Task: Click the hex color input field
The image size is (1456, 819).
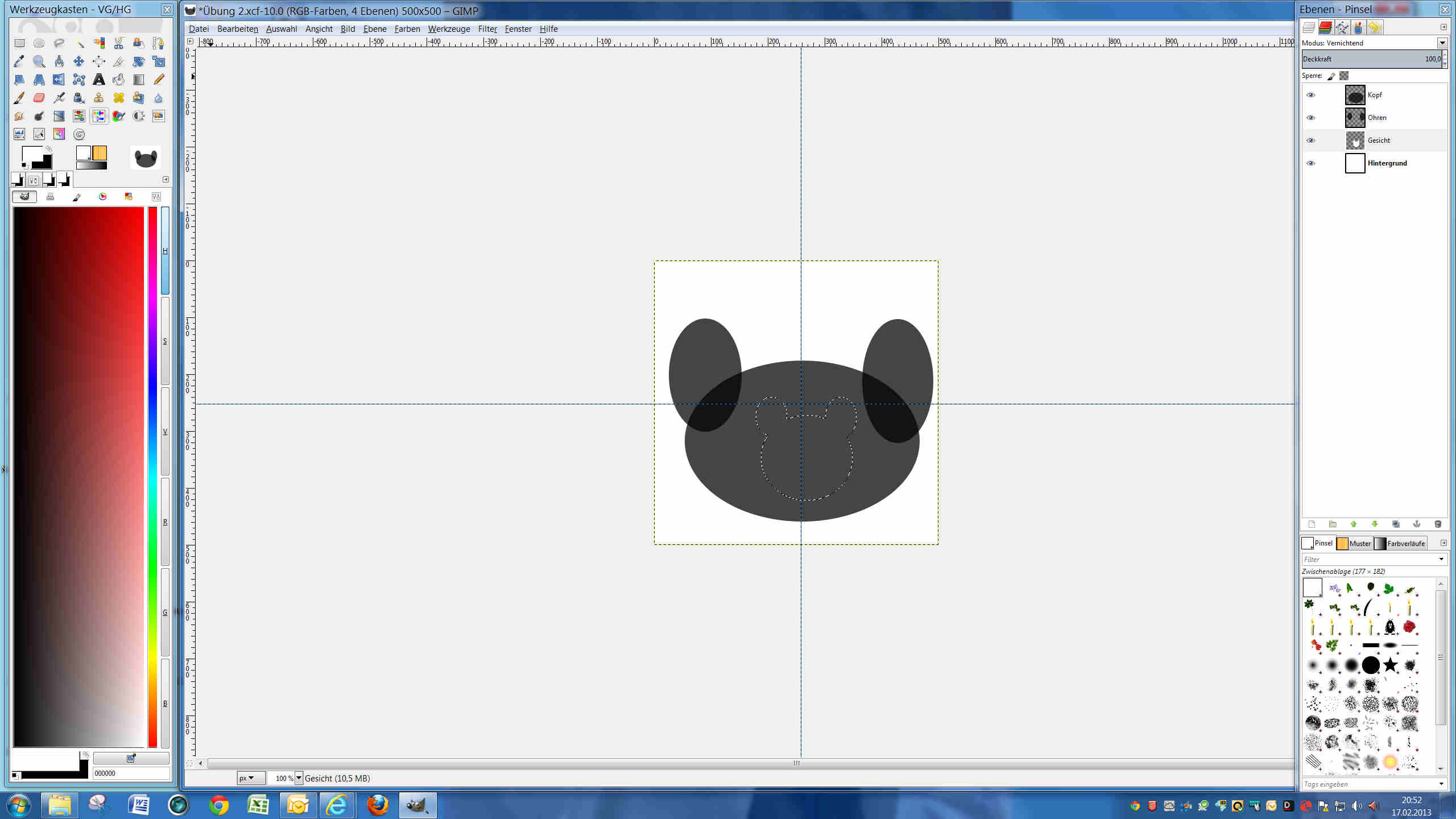Action: 131,773
